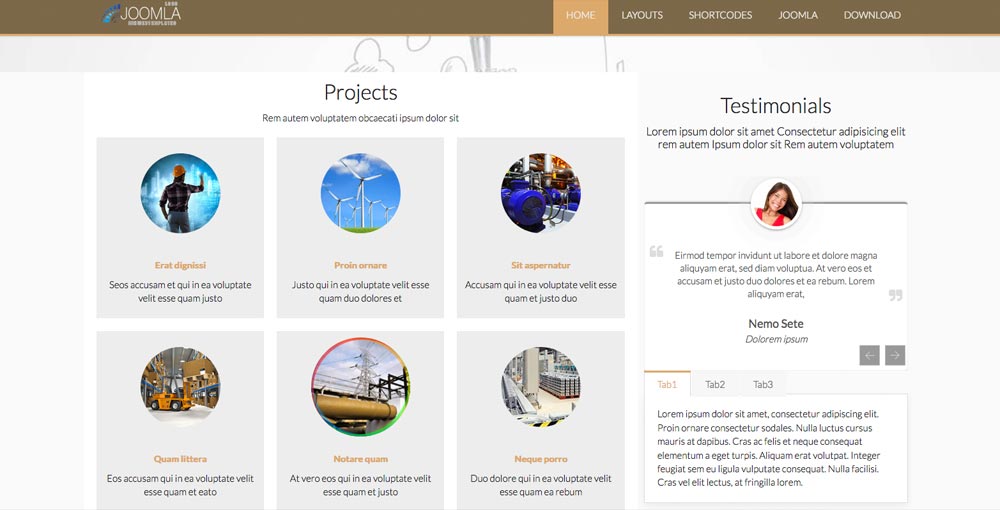The height and width of the screenshot is (510, 1000).
Task: Click the Joomla logo in header
Action: 141,15
